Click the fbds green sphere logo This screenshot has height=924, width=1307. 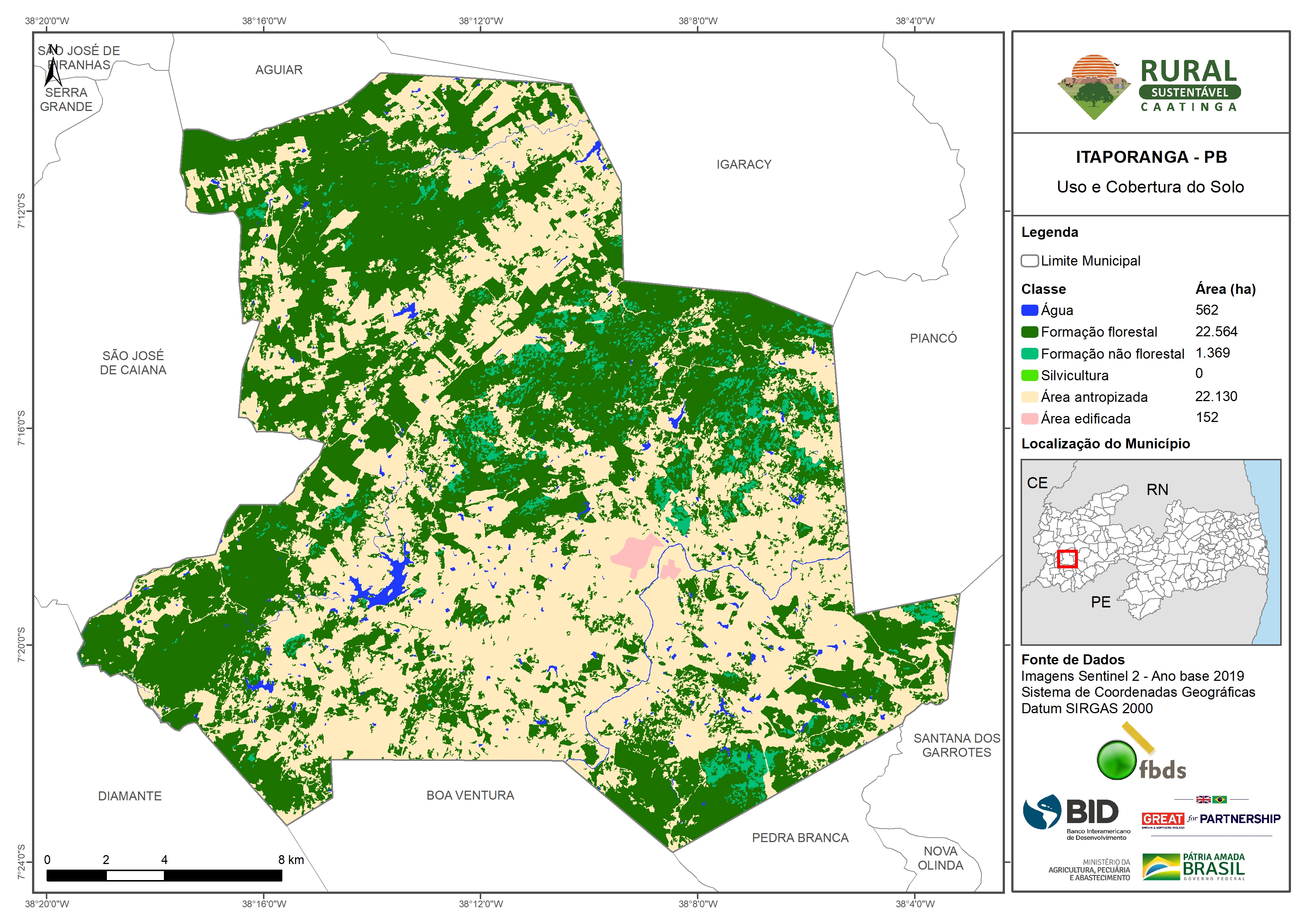click(x=1117, y=760)
